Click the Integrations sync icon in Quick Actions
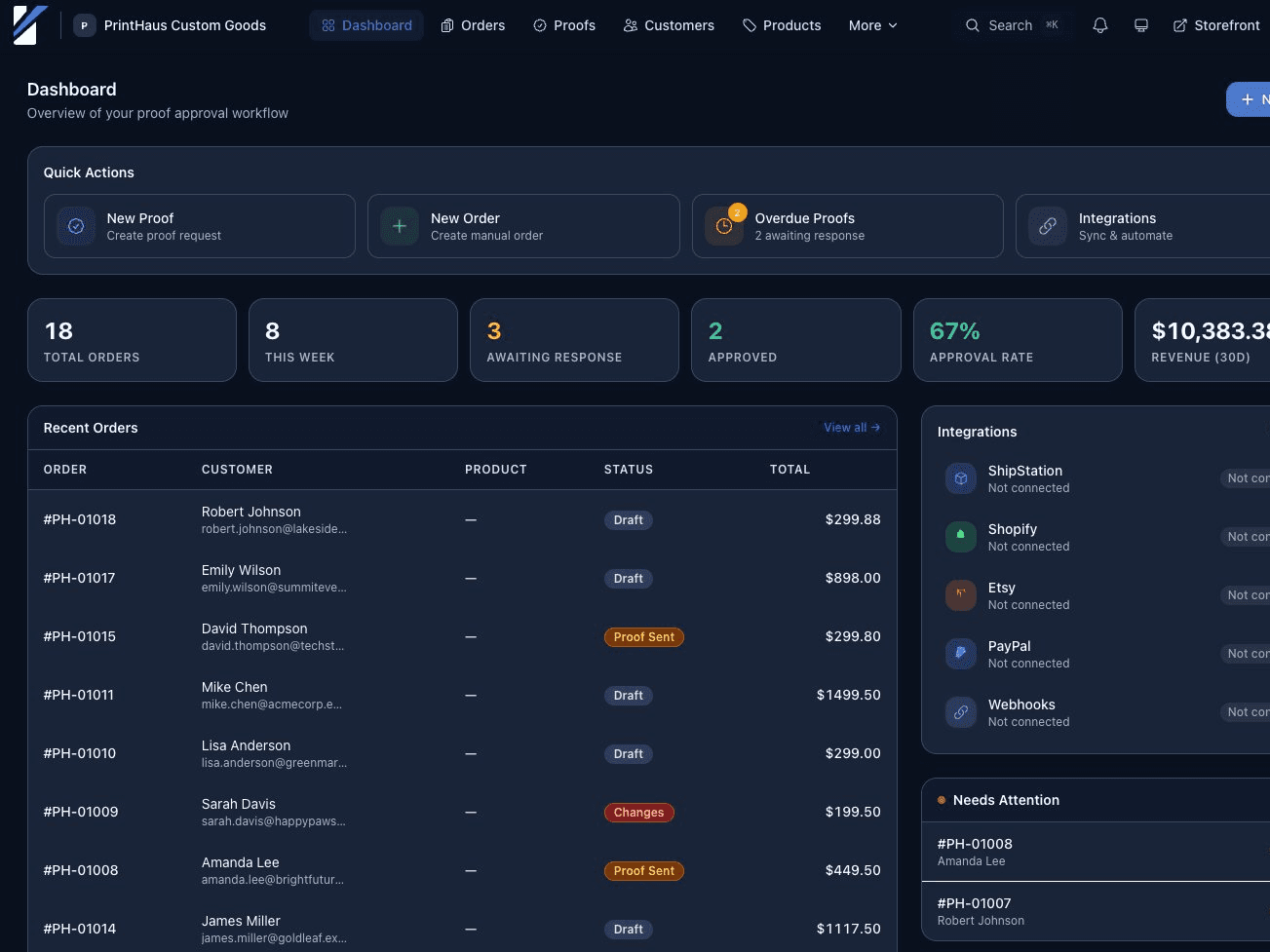Image resolution: width=1270 pixels, height=952 pixels. [x=1048, y=225]
